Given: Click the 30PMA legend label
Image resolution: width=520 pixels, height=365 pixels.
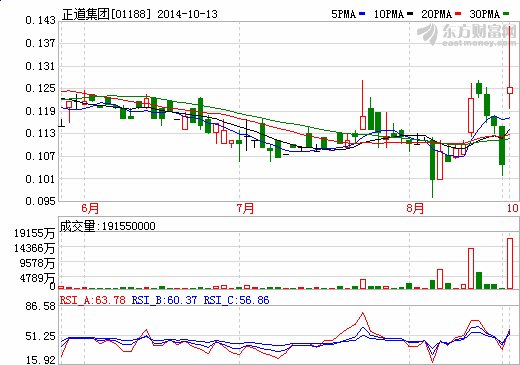Looking at the screenshot, I should (x=485, y=14).
